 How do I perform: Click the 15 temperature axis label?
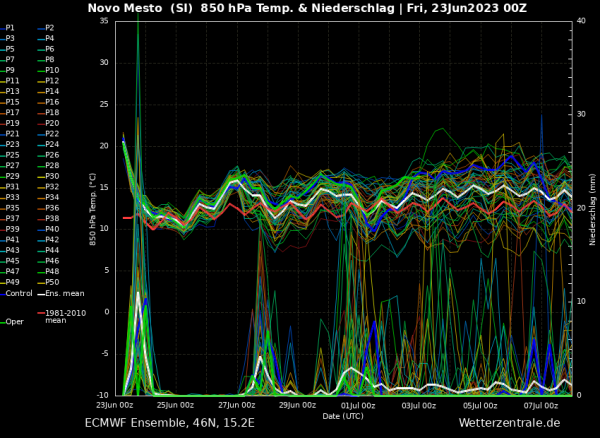[104, 187]
